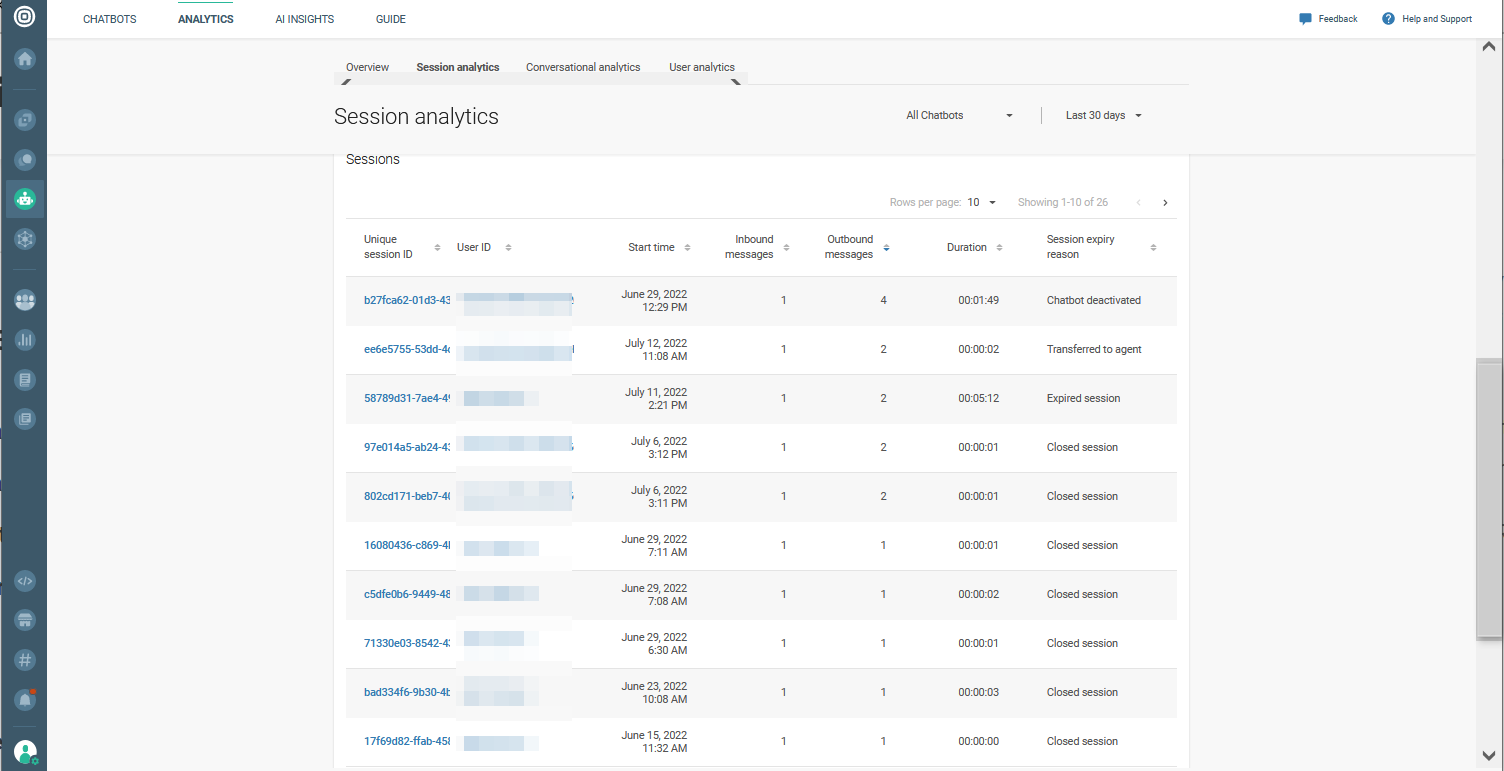Switch to the Conversational analytics tab
This screenshot has height=771, width=1504.
point(583,67)
